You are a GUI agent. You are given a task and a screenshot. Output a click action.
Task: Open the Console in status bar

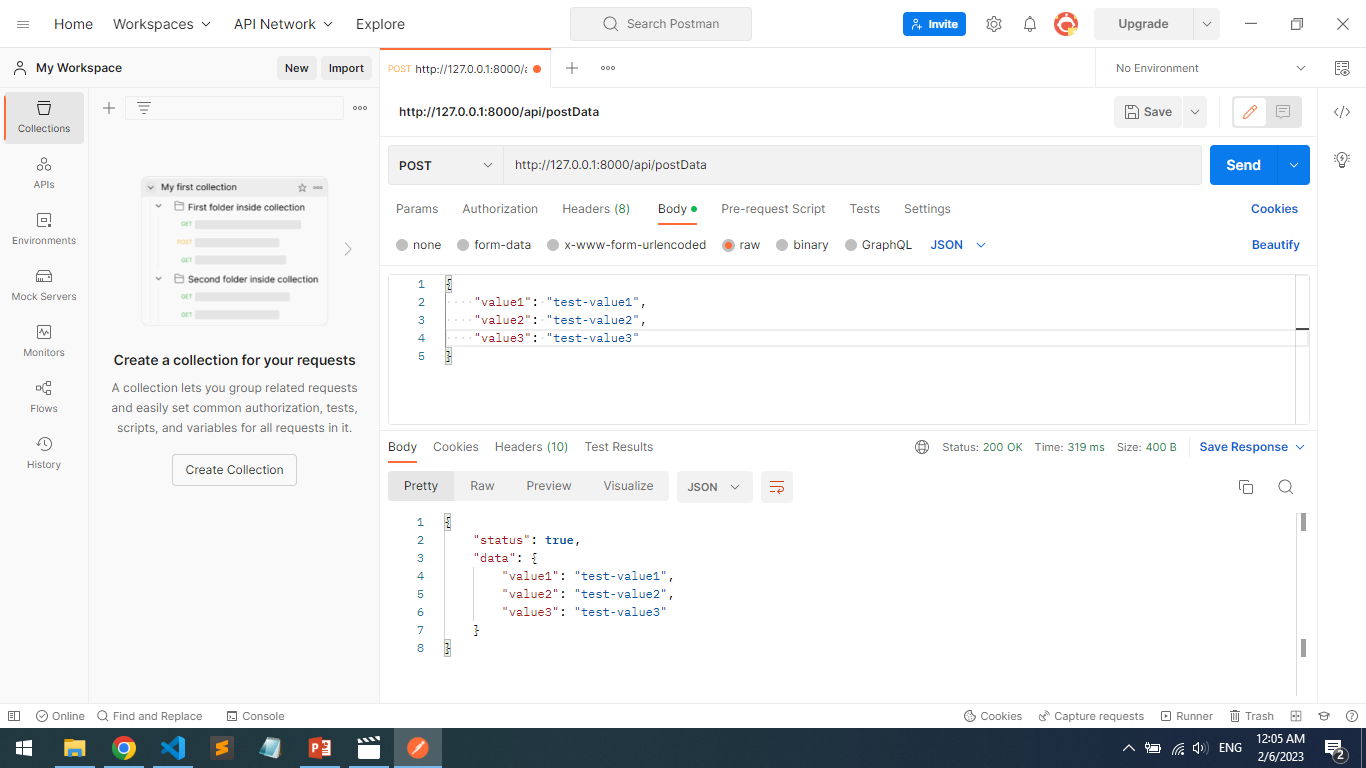pyautogui.click(x=255, y=716)
